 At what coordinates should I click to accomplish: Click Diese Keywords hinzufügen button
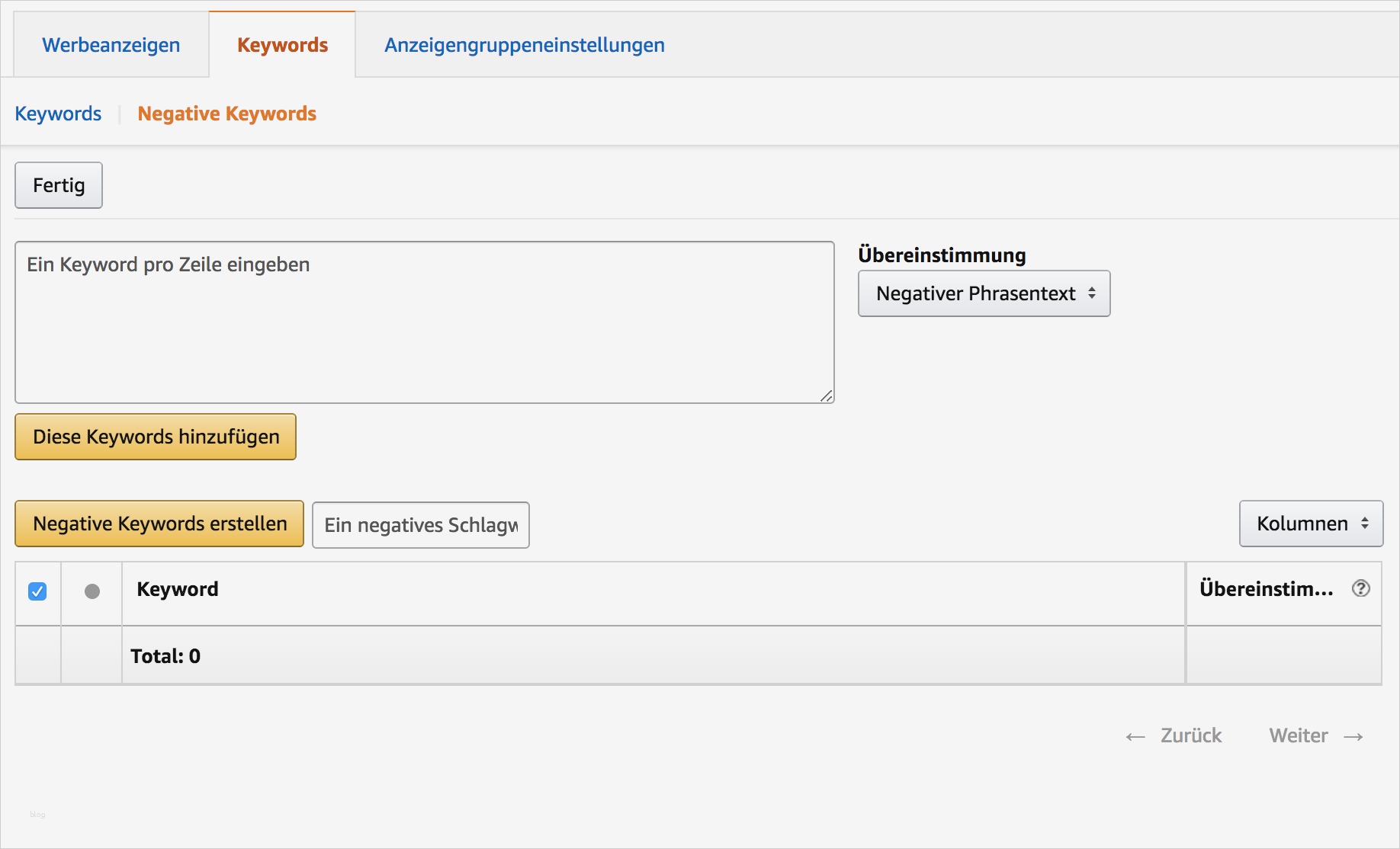[156, 437]
